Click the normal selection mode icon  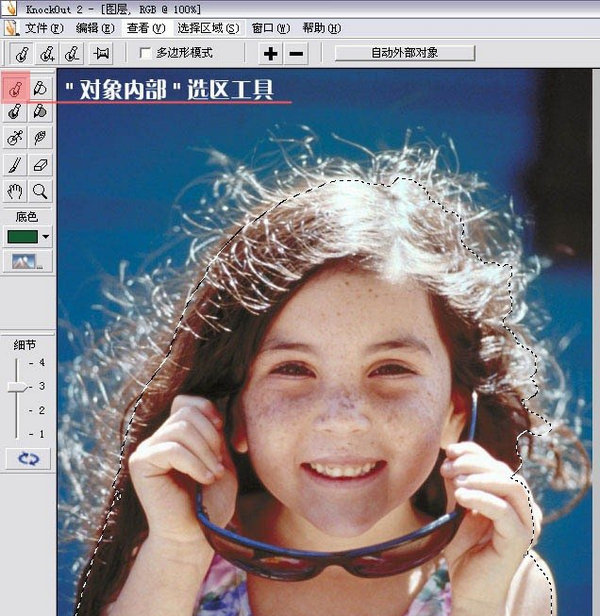(x=22, y=53)
